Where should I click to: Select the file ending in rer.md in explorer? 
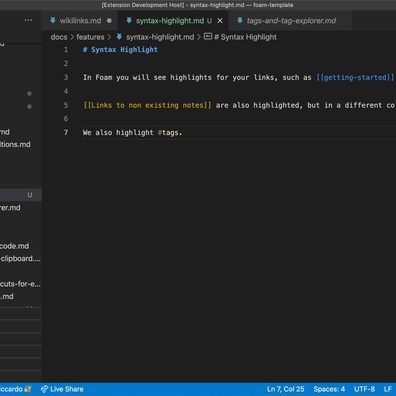click(x=21, y=208)
